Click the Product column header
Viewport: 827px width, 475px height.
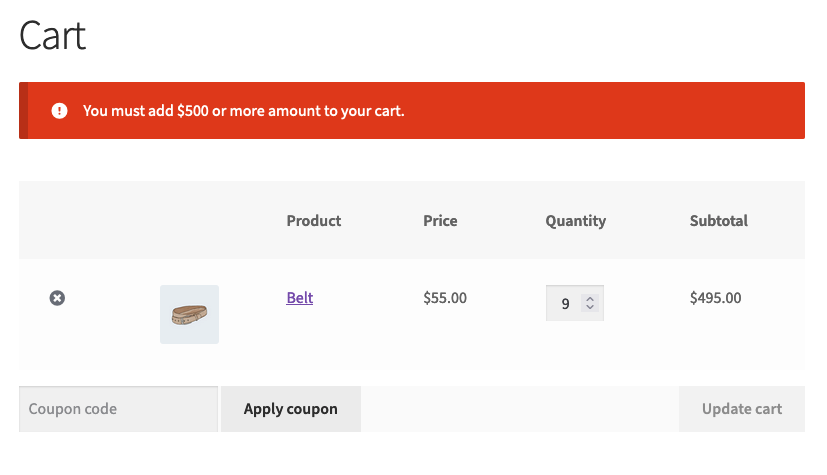(x=313, y=221)
